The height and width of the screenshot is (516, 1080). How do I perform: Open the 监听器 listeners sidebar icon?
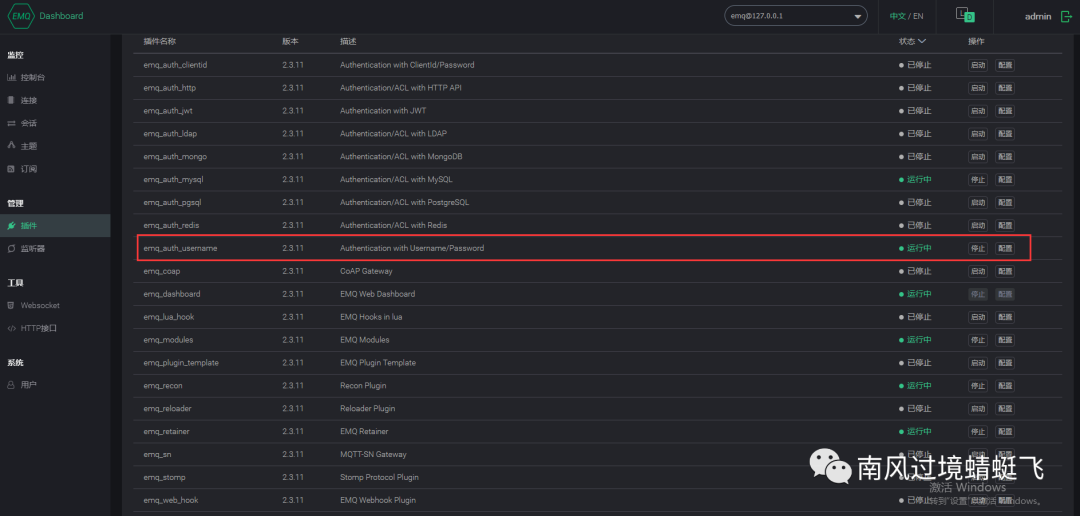tap(11, 248)
